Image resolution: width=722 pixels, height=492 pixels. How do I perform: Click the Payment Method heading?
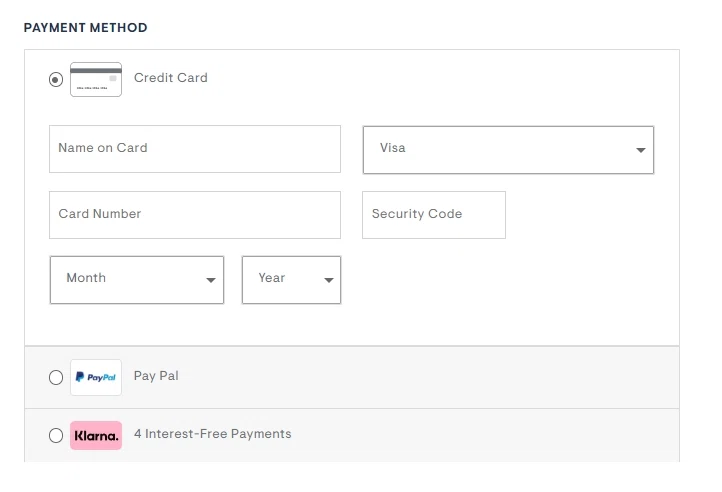point(86,28)
